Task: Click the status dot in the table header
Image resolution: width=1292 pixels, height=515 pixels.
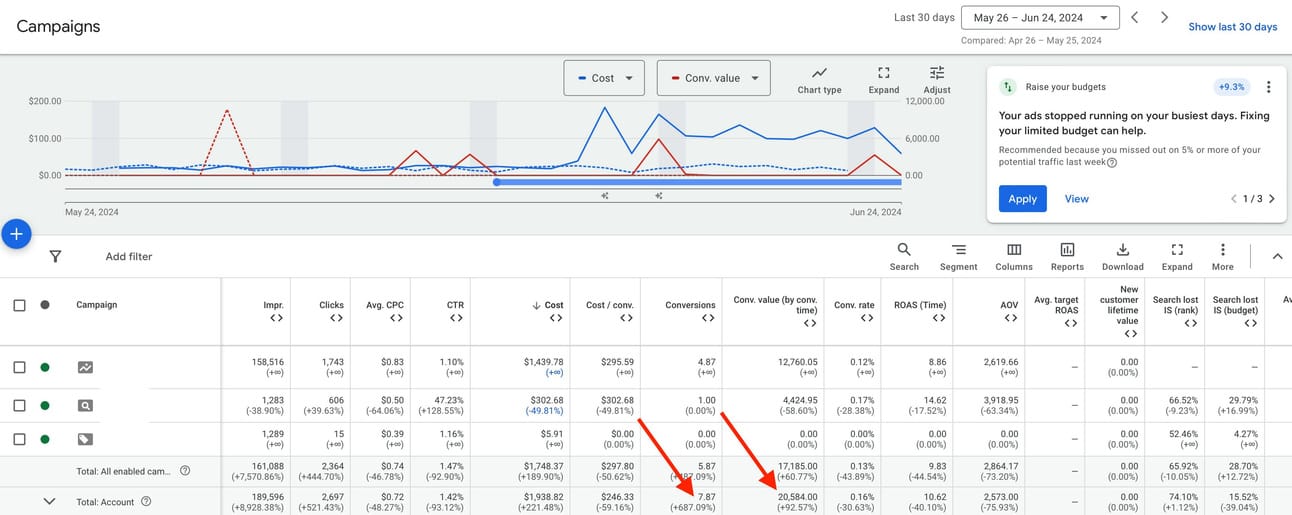Action: click(x=45, y=305)
